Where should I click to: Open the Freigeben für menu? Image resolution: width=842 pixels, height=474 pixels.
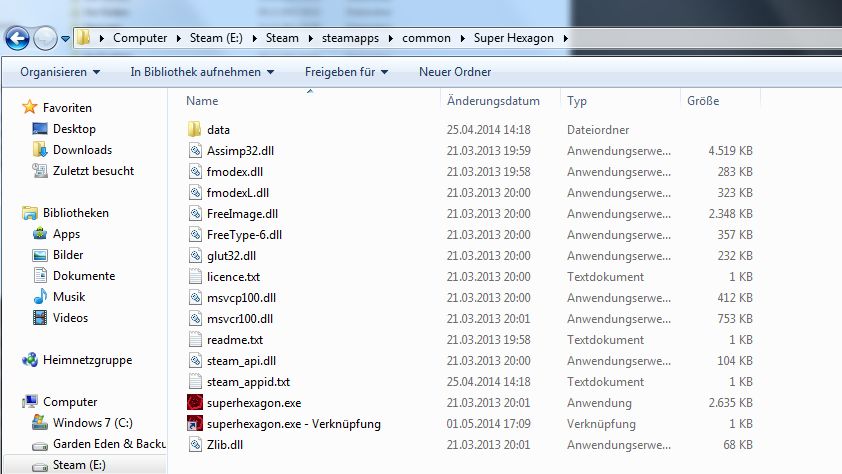pos(346,72)
